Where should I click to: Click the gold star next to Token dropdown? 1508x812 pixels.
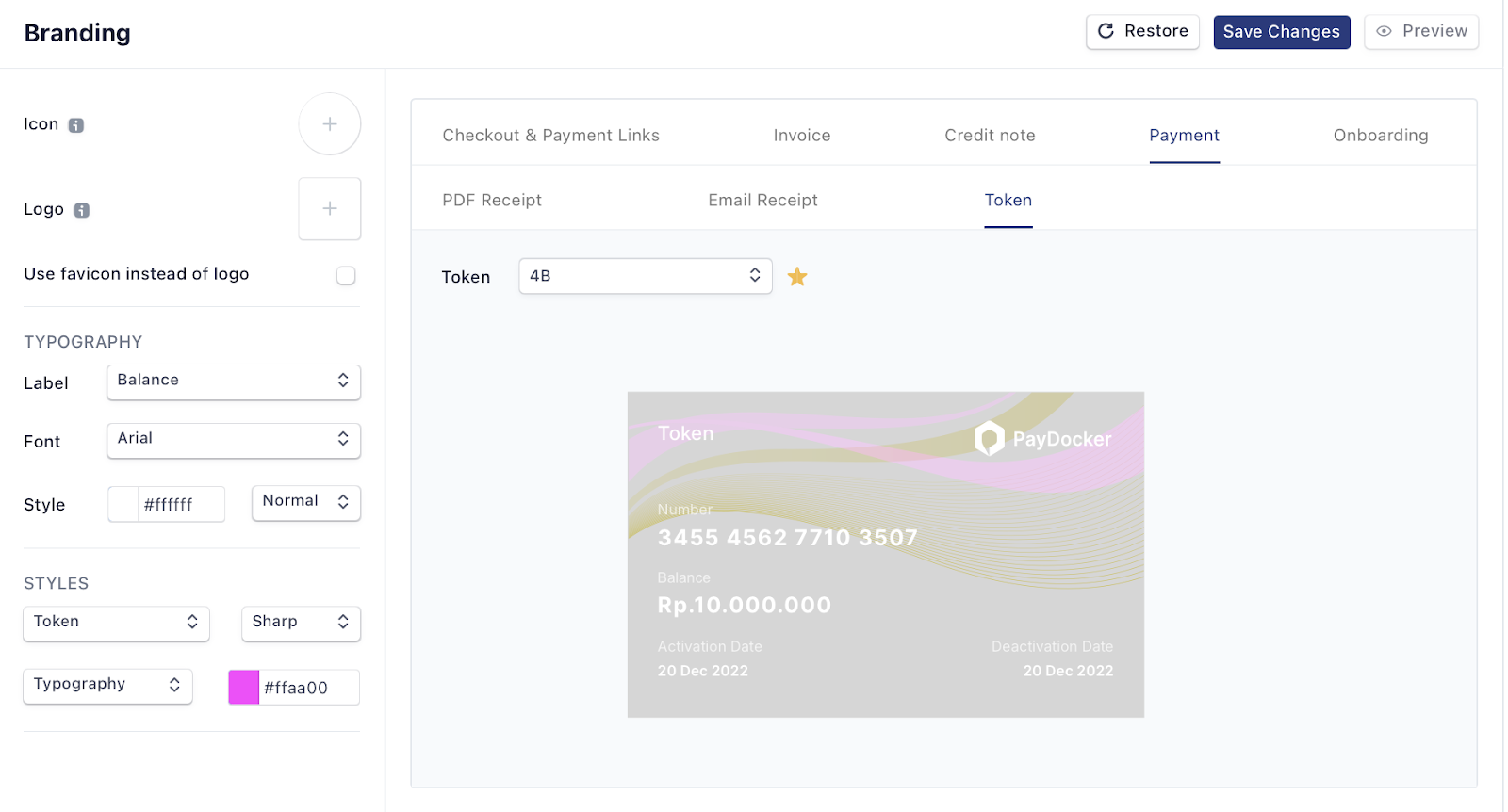tap(797, 276)
